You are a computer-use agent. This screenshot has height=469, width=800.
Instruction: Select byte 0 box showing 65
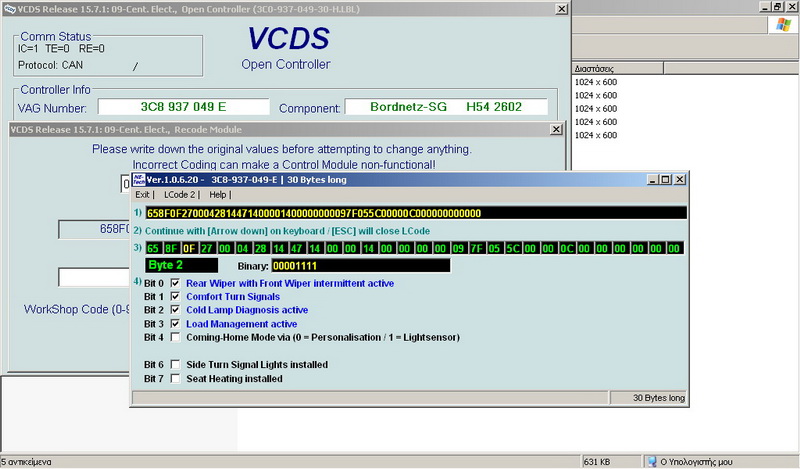click(153, 249)
